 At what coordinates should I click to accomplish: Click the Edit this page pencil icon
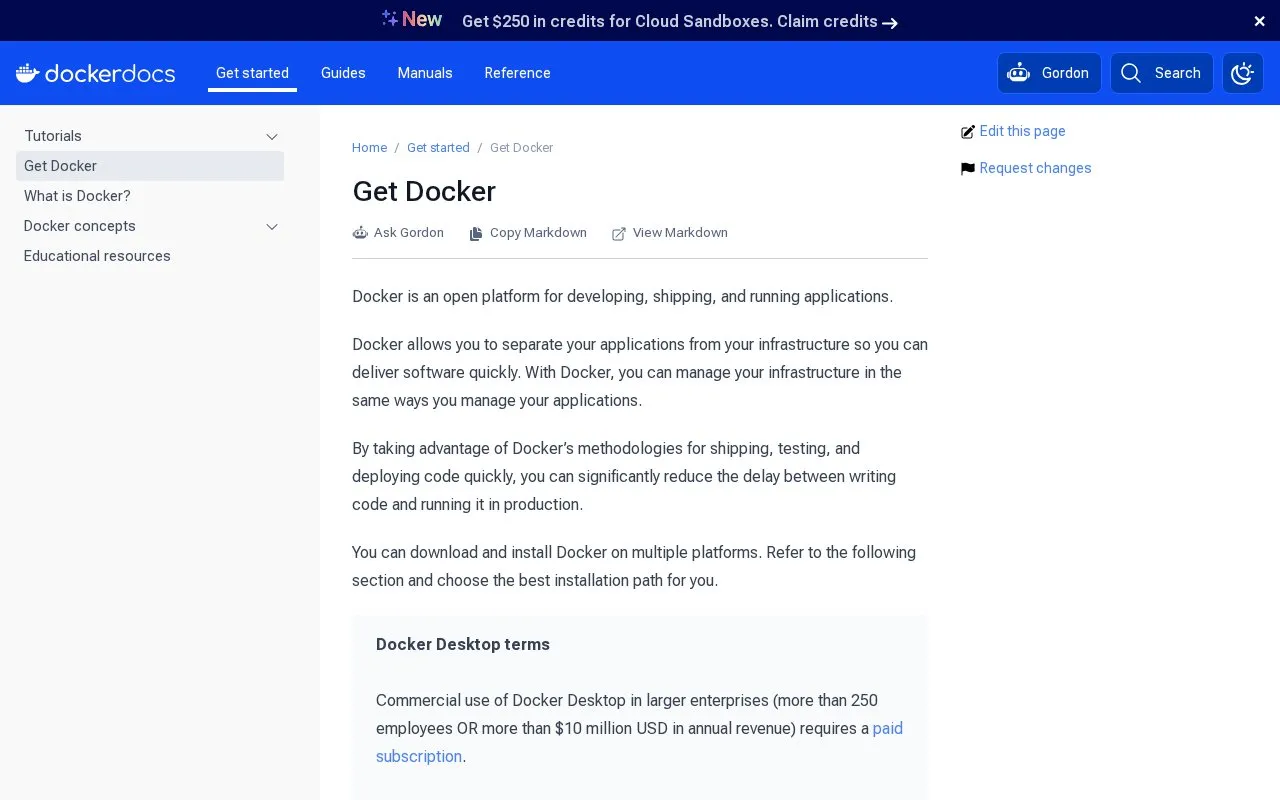click(968, 132)
